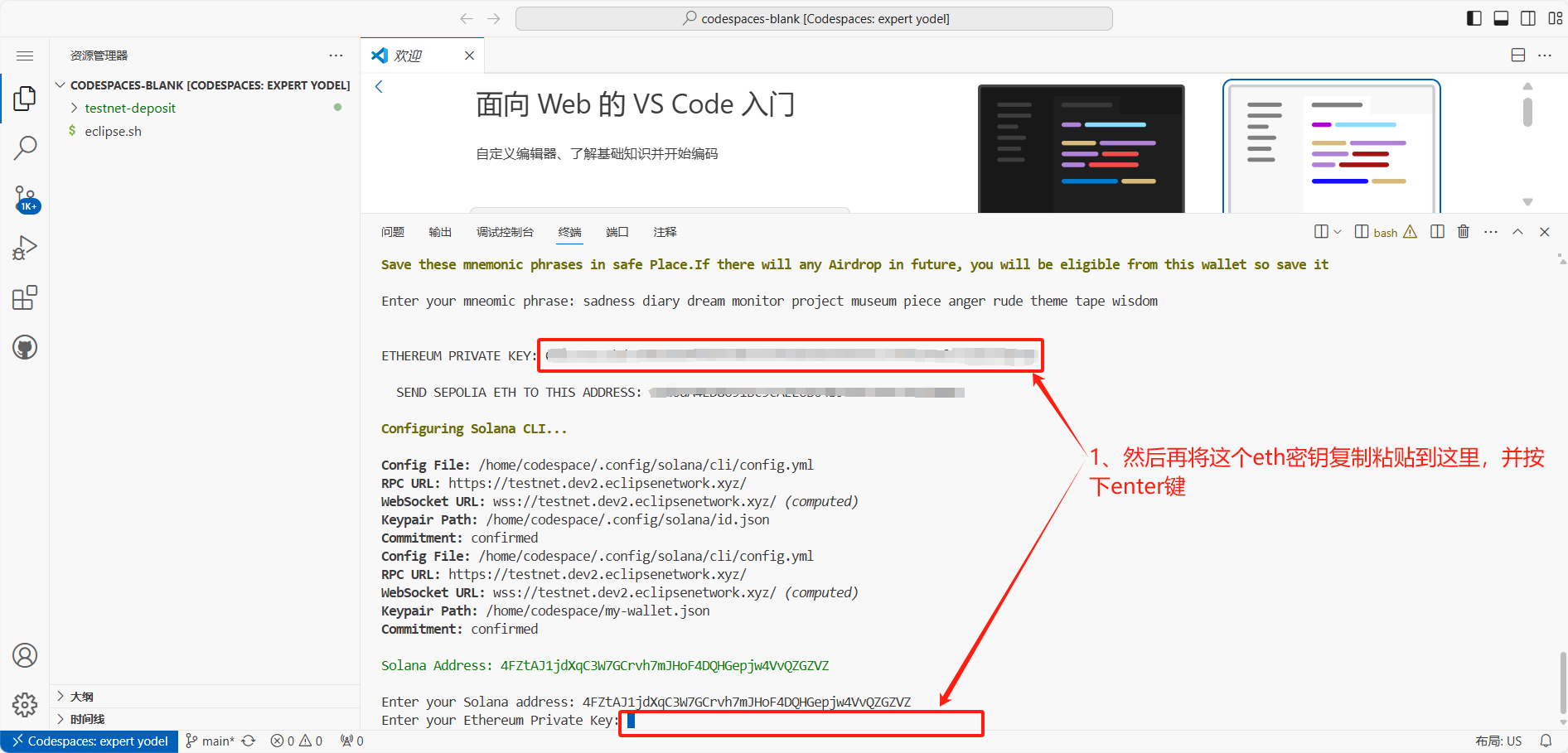1568x753 pixels.
Task: Open the Search view
Action: 25,147
